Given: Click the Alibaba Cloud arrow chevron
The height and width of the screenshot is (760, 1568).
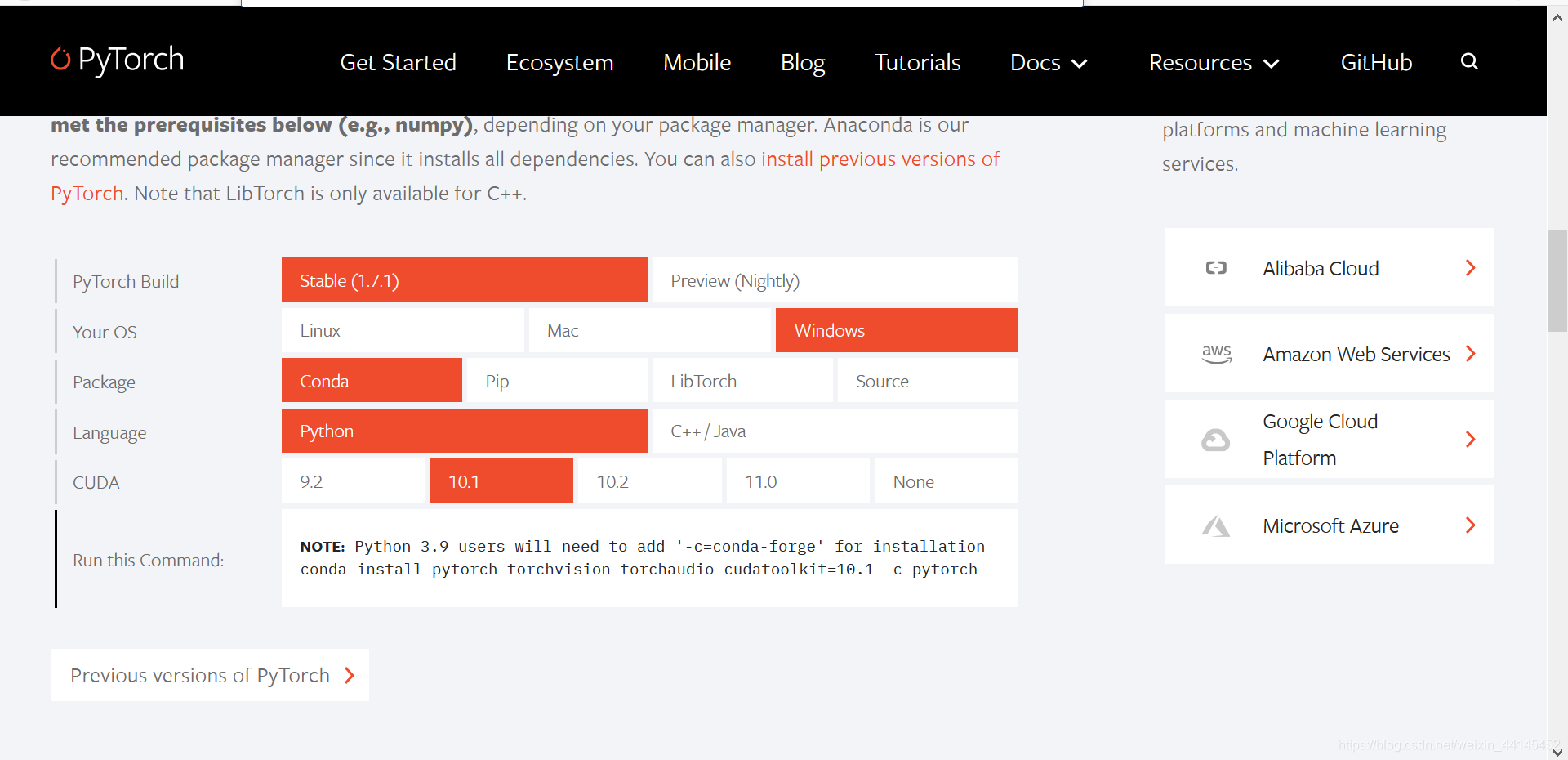Looking at the screenshot, I should click(1471, 268).
